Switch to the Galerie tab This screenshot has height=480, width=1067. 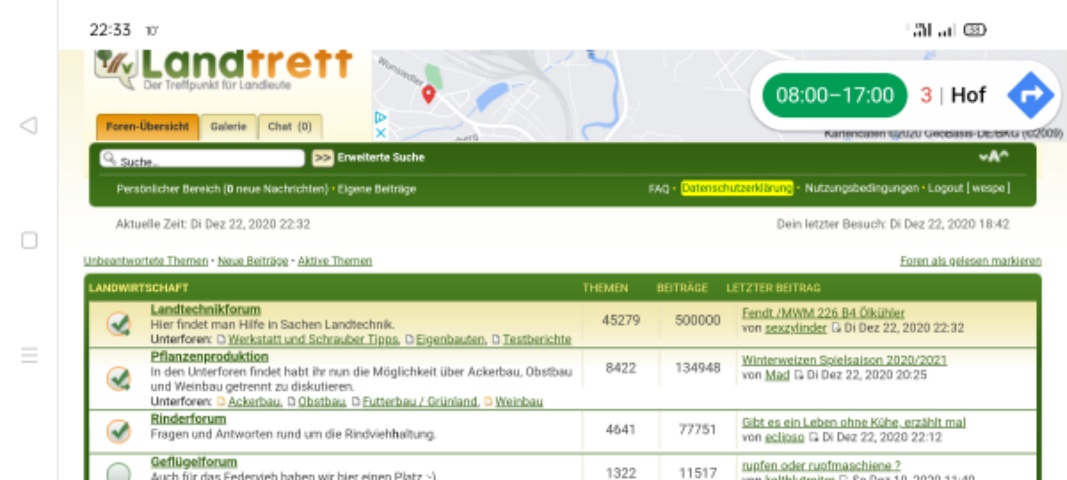point(228,127)
